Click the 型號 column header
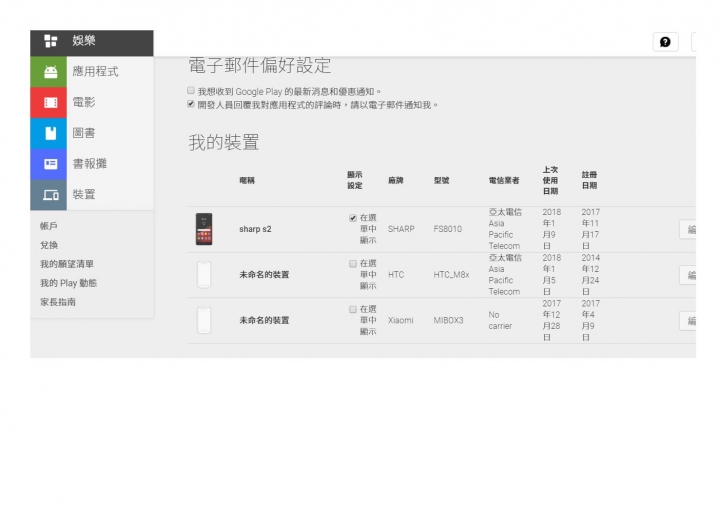Viewport: 720px width, 509px height. (442, 181)
